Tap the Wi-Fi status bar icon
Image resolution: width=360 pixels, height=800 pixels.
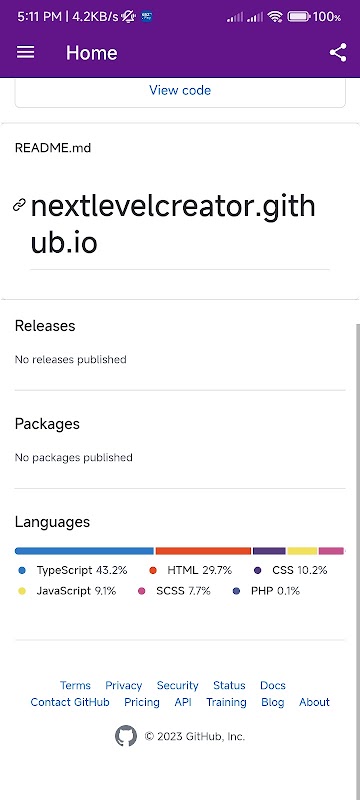click(x=275, y=16)
